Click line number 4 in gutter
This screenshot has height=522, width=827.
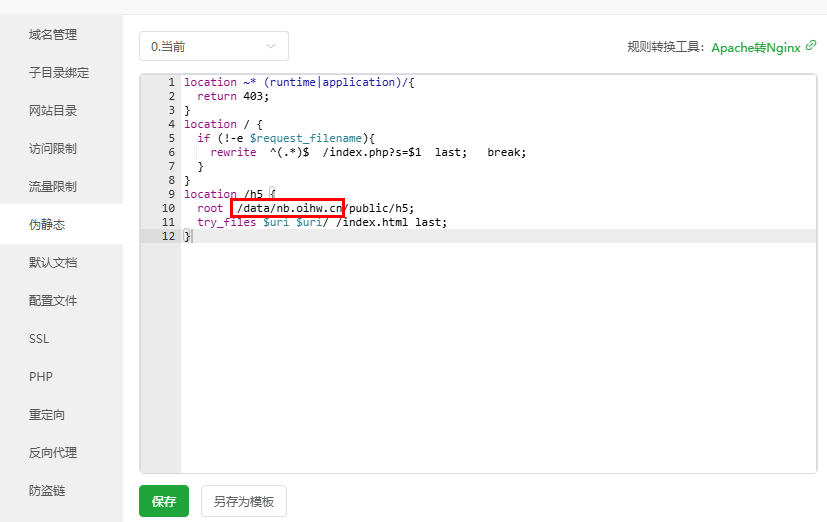point(171,124)
